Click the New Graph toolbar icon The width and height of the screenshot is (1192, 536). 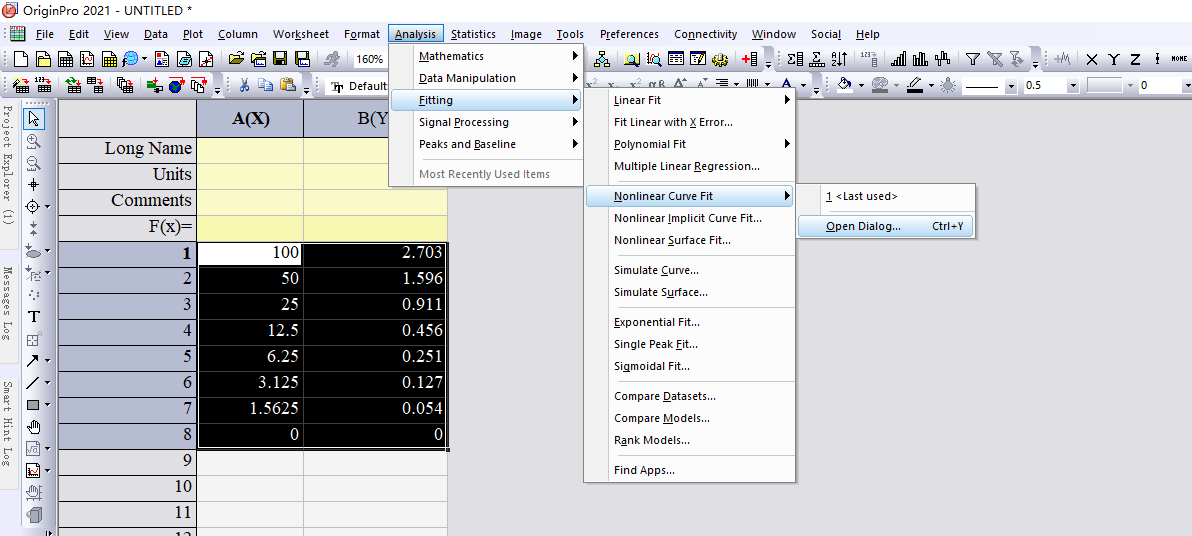click(87, 59)
